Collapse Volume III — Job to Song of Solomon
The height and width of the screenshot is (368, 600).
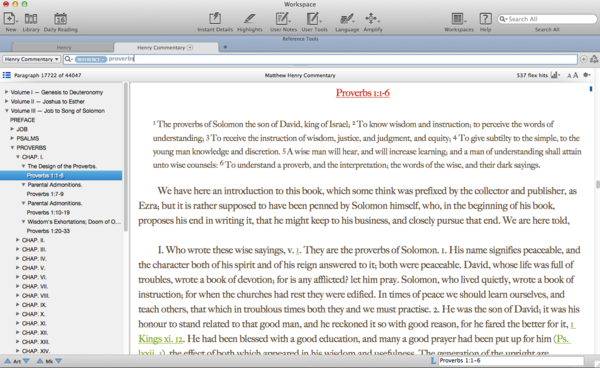pos(7,111)
